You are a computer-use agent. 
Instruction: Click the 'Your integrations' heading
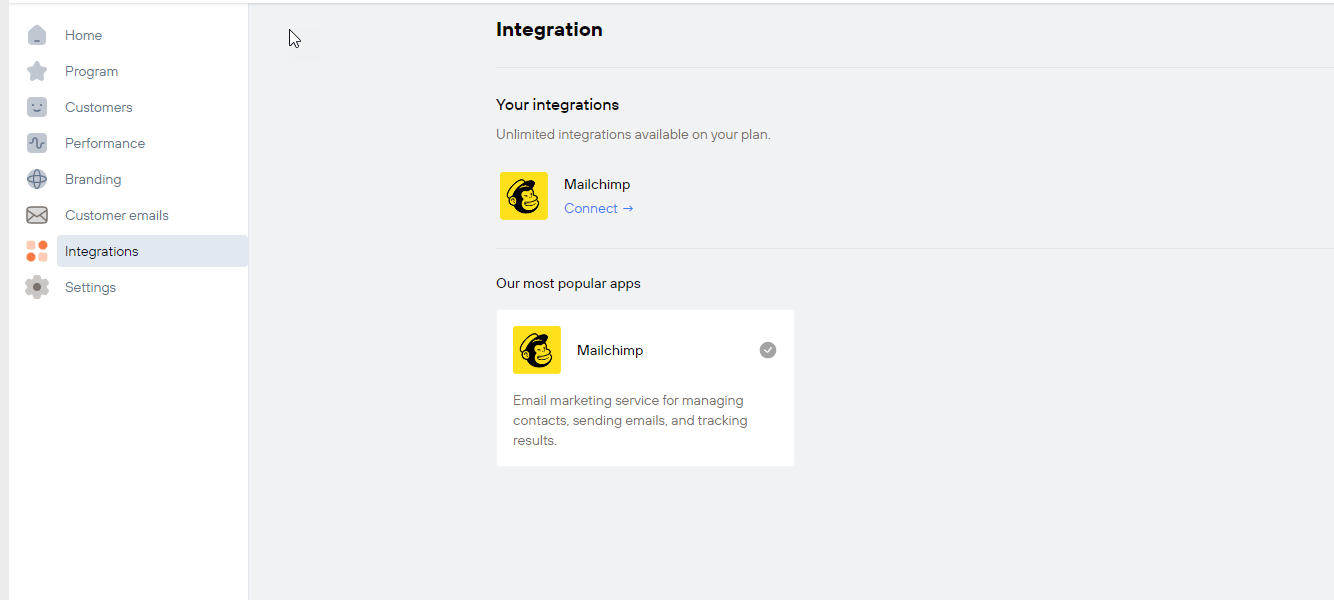click(x=557, y=105)
